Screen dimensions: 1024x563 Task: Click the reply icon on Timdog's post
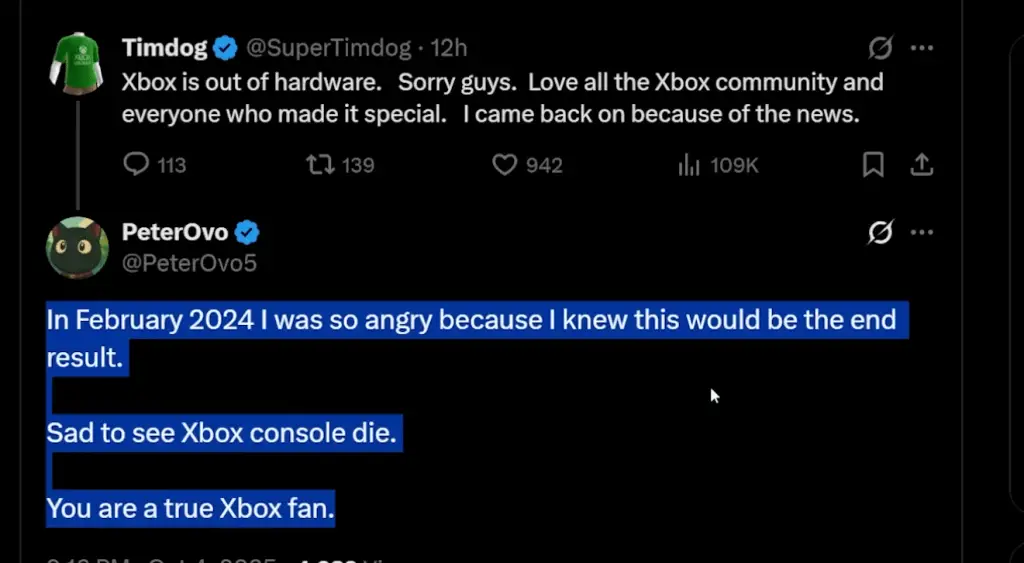136,164
